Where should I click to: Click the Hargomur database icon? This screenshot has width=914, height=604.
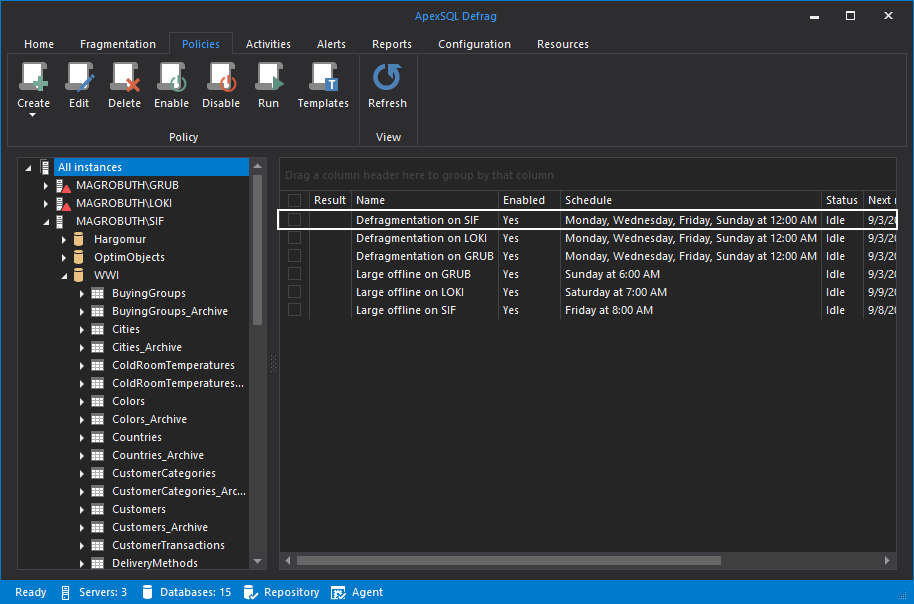point(79,240)
